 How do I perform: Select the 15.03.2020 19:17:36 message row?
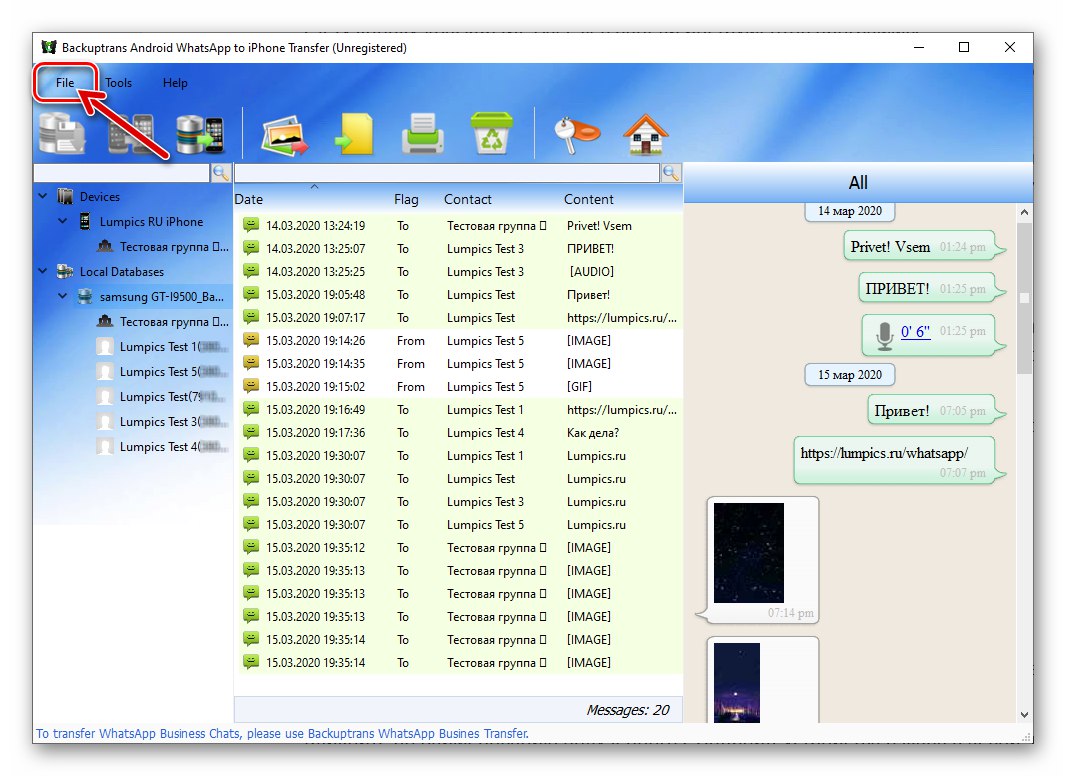tap(459, 433)
